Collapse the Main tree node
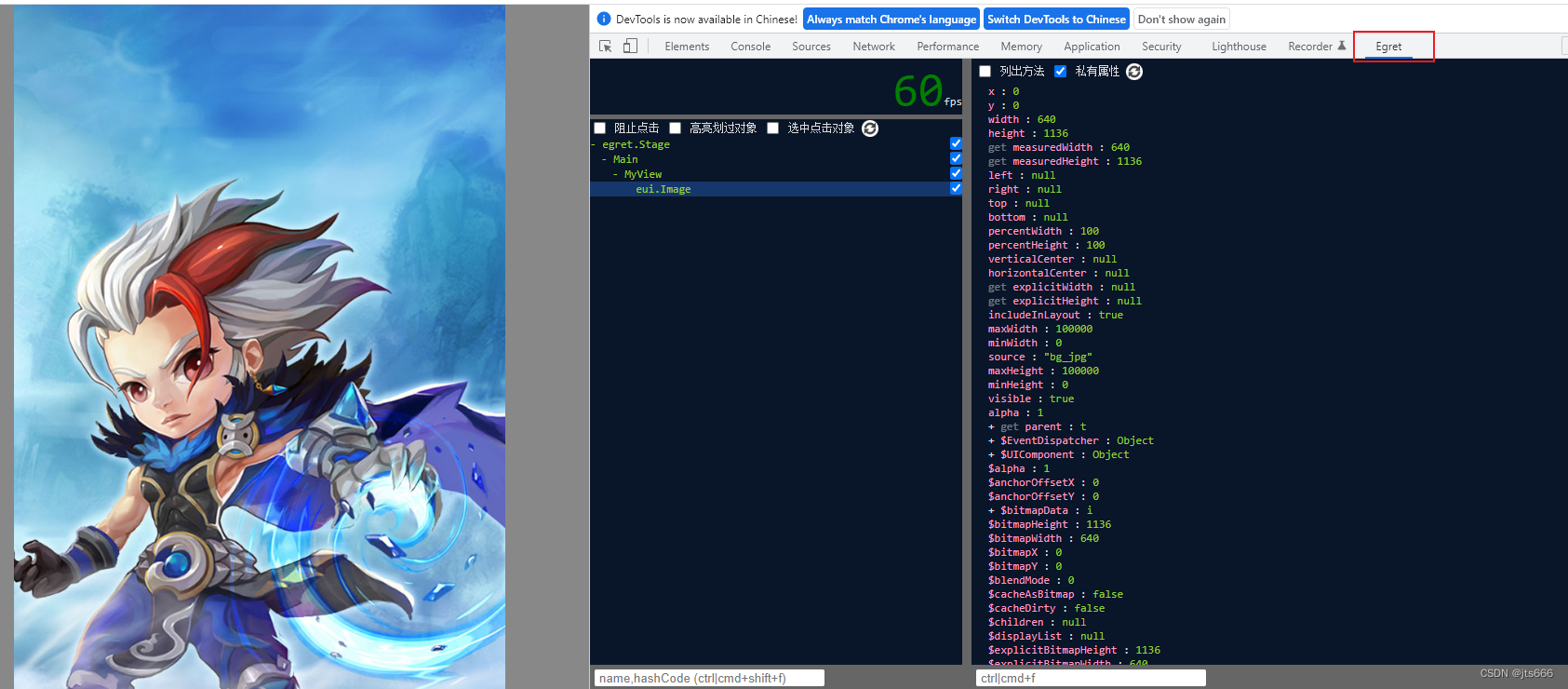The image size is (1568, 689). point(604,160)
